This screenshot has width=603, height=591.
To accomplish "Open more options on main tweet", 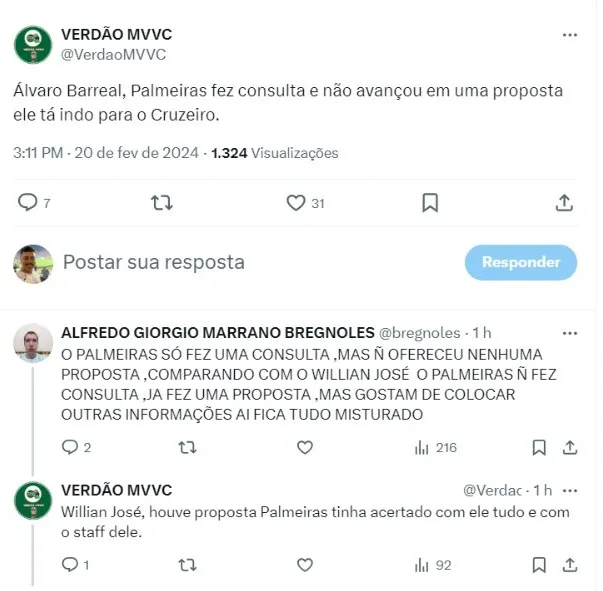I will pyautogui.click(x=570, y=35).
